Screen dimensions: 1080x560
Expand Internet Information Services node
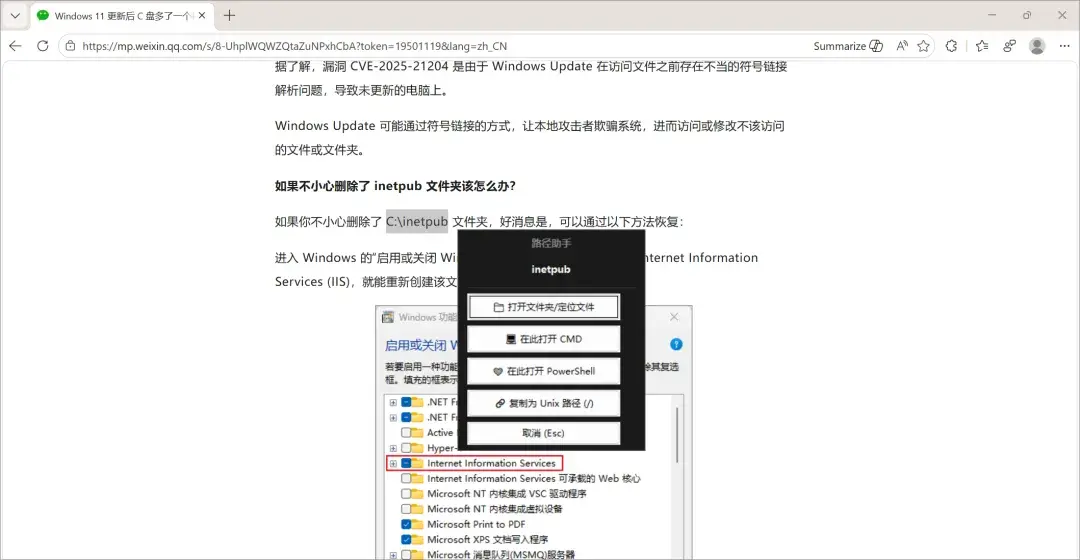click(393, 463)
